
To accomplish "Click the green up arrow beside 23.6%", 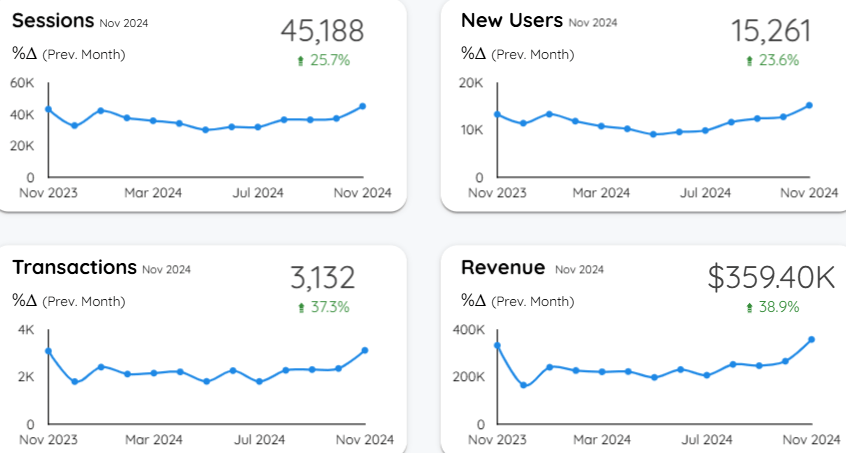I will (x=749, y=61).
